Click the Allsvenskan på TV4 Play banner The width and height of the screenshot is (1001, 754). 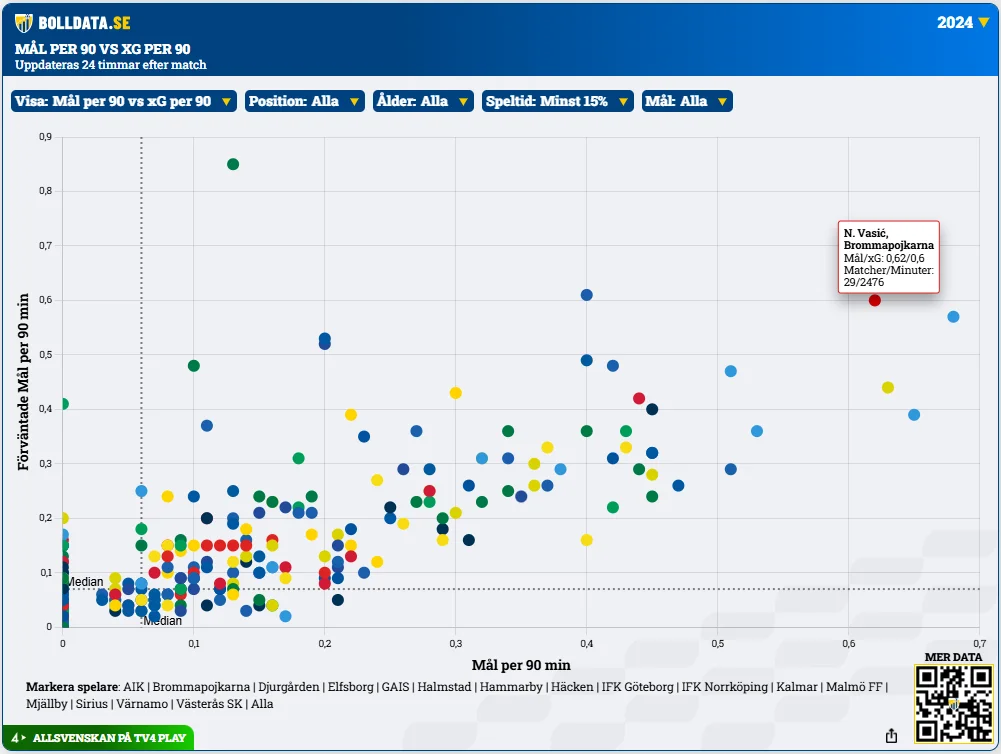tap(98, 738)
